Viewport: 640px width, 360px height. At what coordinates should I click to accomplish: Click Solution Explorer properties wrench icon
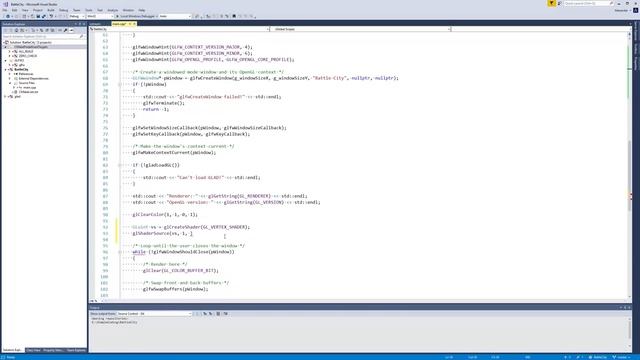(65, 30)
